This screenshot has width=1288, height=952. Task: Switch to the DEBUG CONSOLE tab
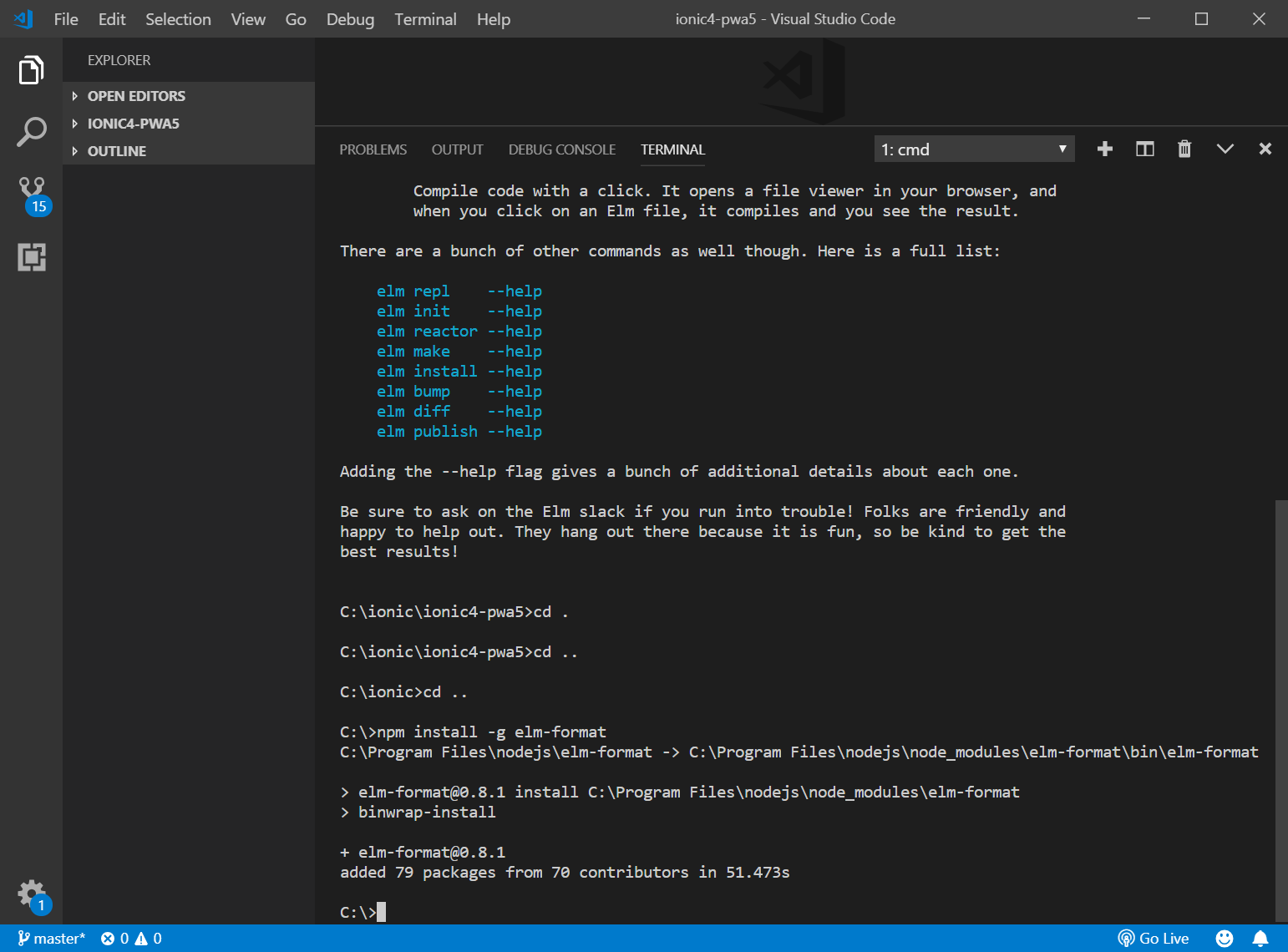coord(561,149)
